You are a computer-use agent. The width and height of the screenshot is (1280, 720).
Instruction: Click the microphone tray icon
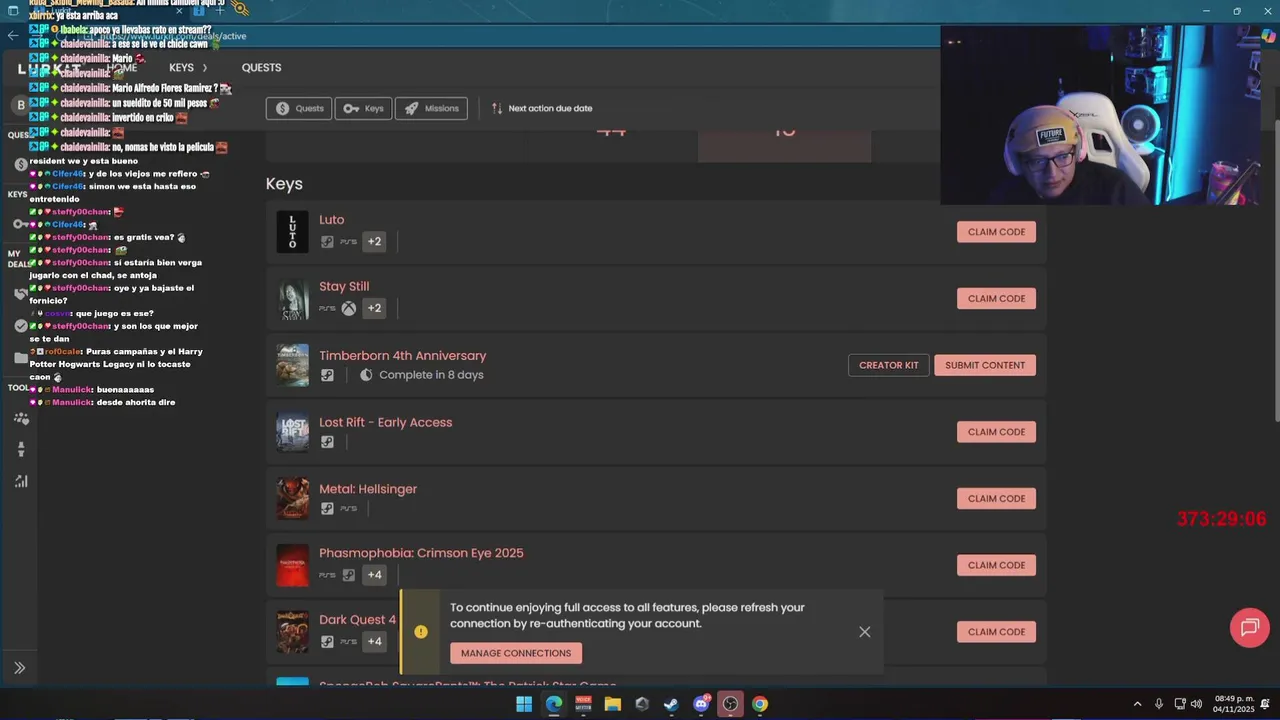pos(1158,704)
